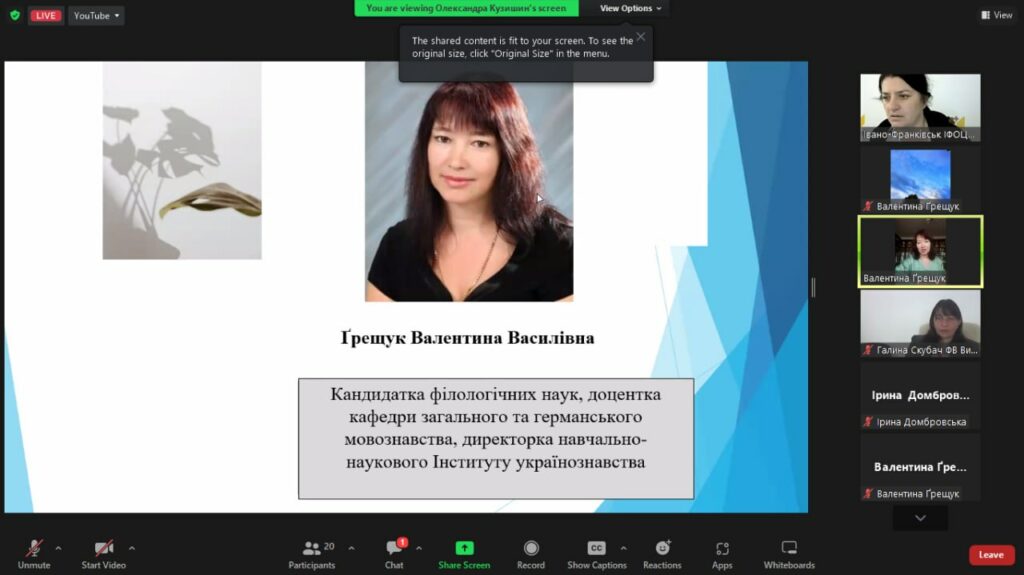Click the green encryption shield icon
Image resolution: width=1024 pixels, height=575 pixels.
tap(14, 15)
